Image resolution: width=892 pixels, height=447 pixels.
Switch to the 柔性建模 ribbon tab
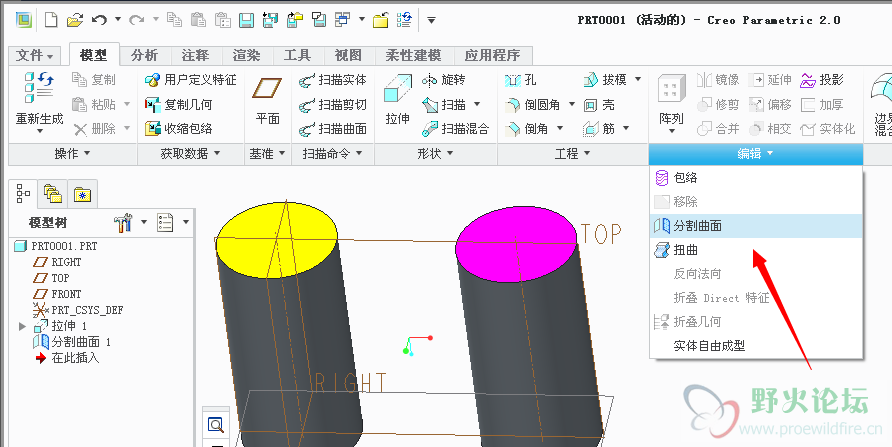coord(413,55)
